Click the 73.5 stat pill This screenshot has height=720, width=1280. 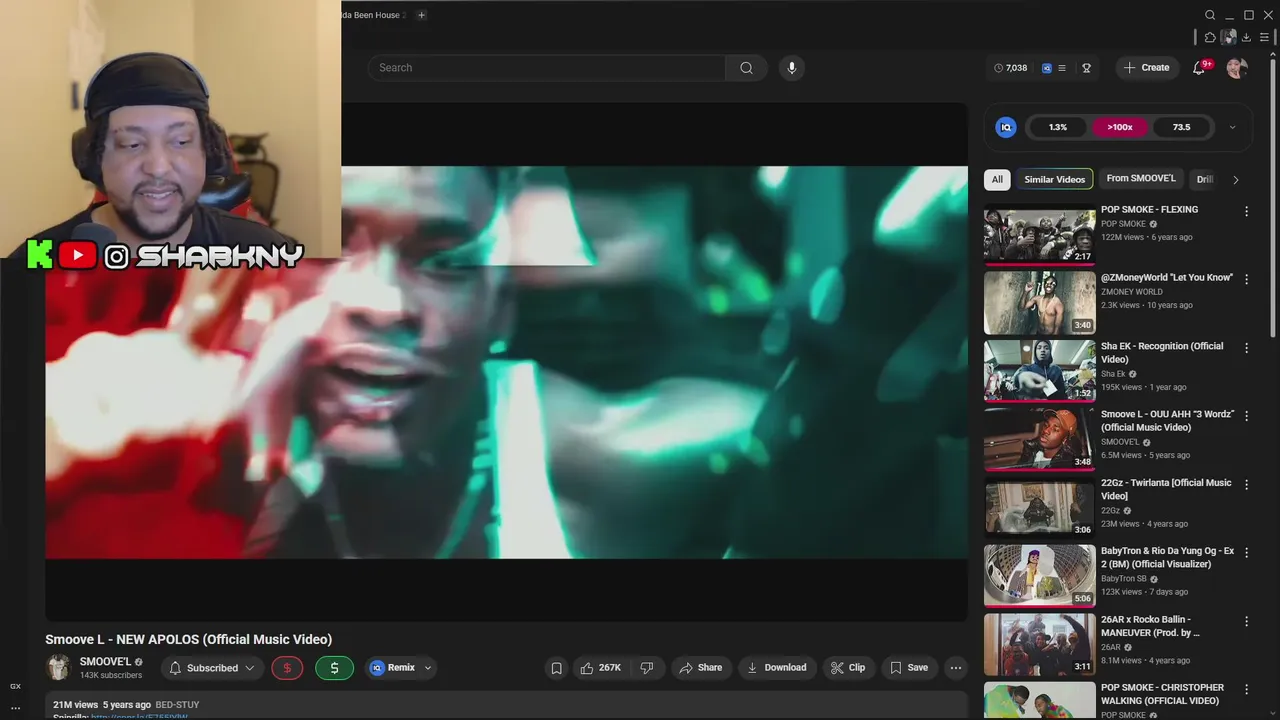(1182, 127)
